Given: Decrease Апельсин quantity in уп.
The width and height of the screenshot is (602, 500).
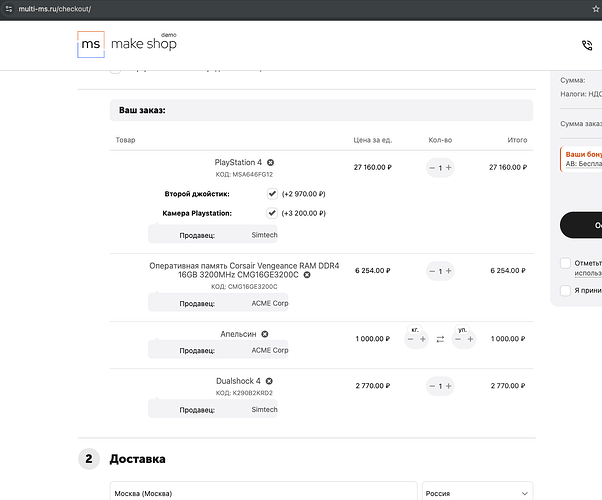Looking at the screenshot, I should click(458, 339).
